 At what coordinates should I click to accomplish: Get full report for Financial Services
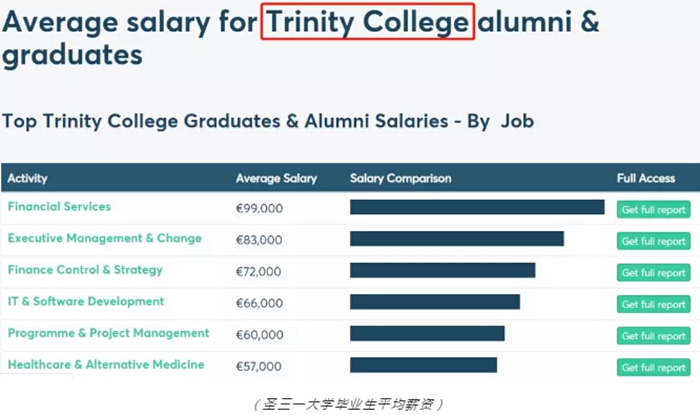(653, 210)
